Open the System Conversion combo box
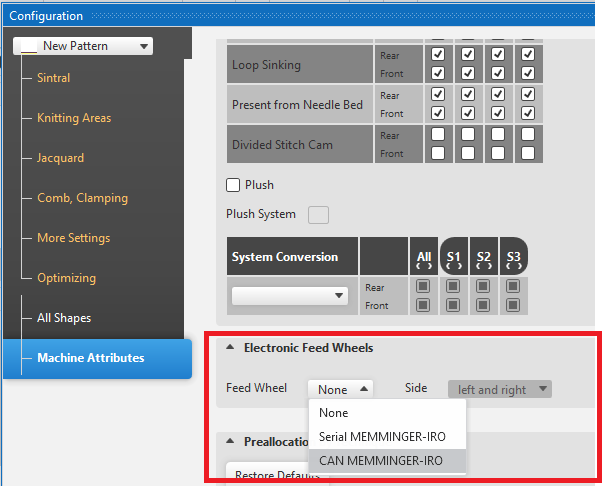609x490 pixels. click(x=289, y=296)
